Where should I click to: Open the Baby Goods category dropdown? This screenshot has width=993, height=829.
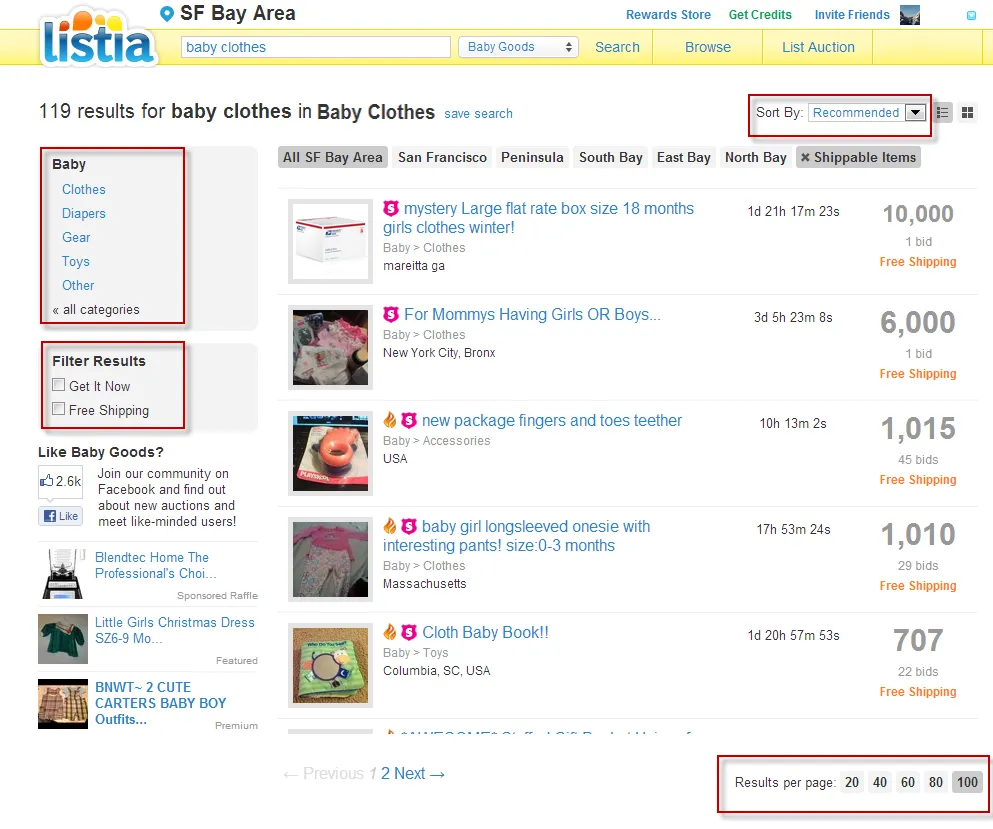tap(518, 47)
